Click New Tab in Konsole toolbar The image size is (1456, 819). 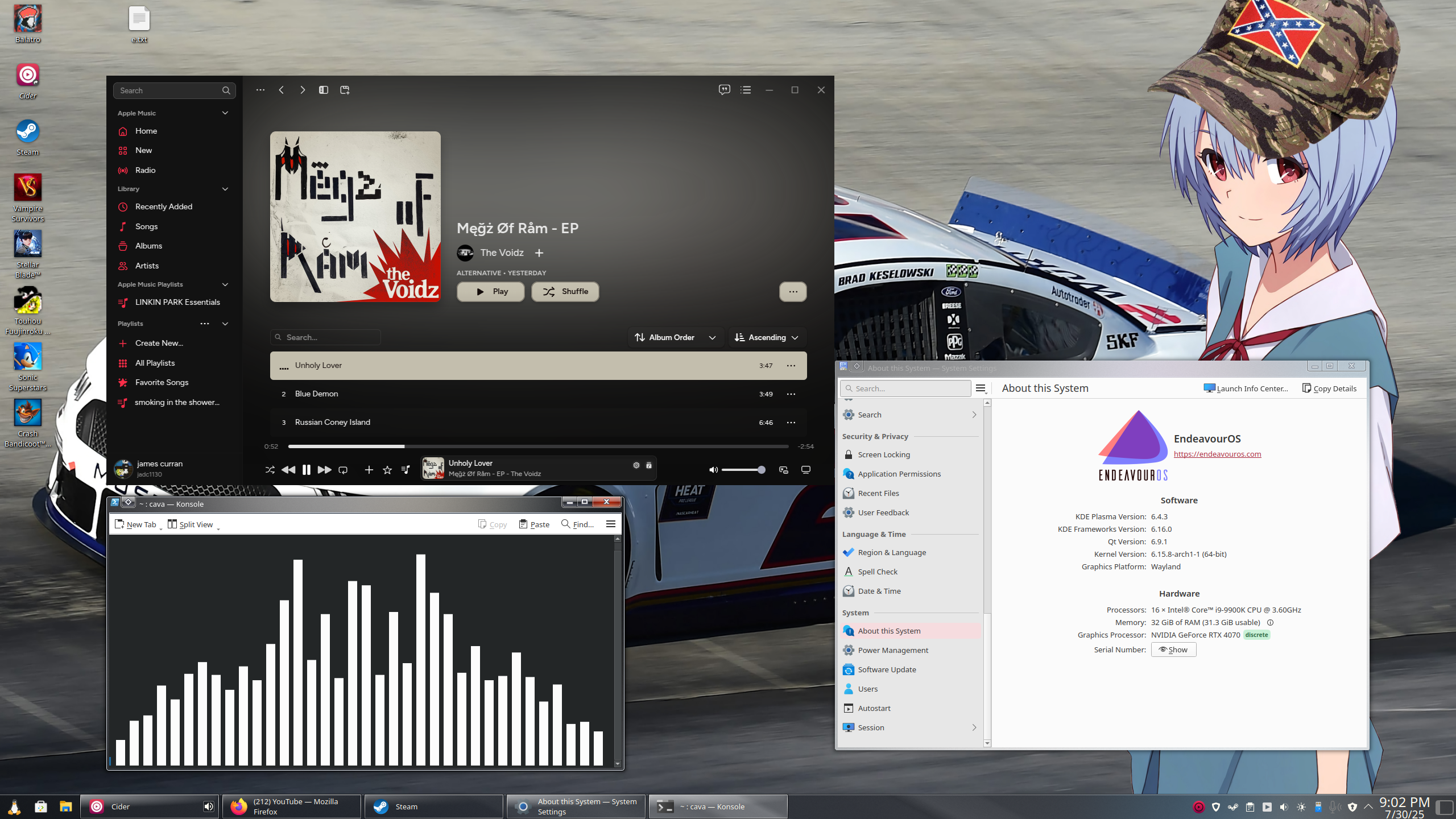click(x=135, y=524)
